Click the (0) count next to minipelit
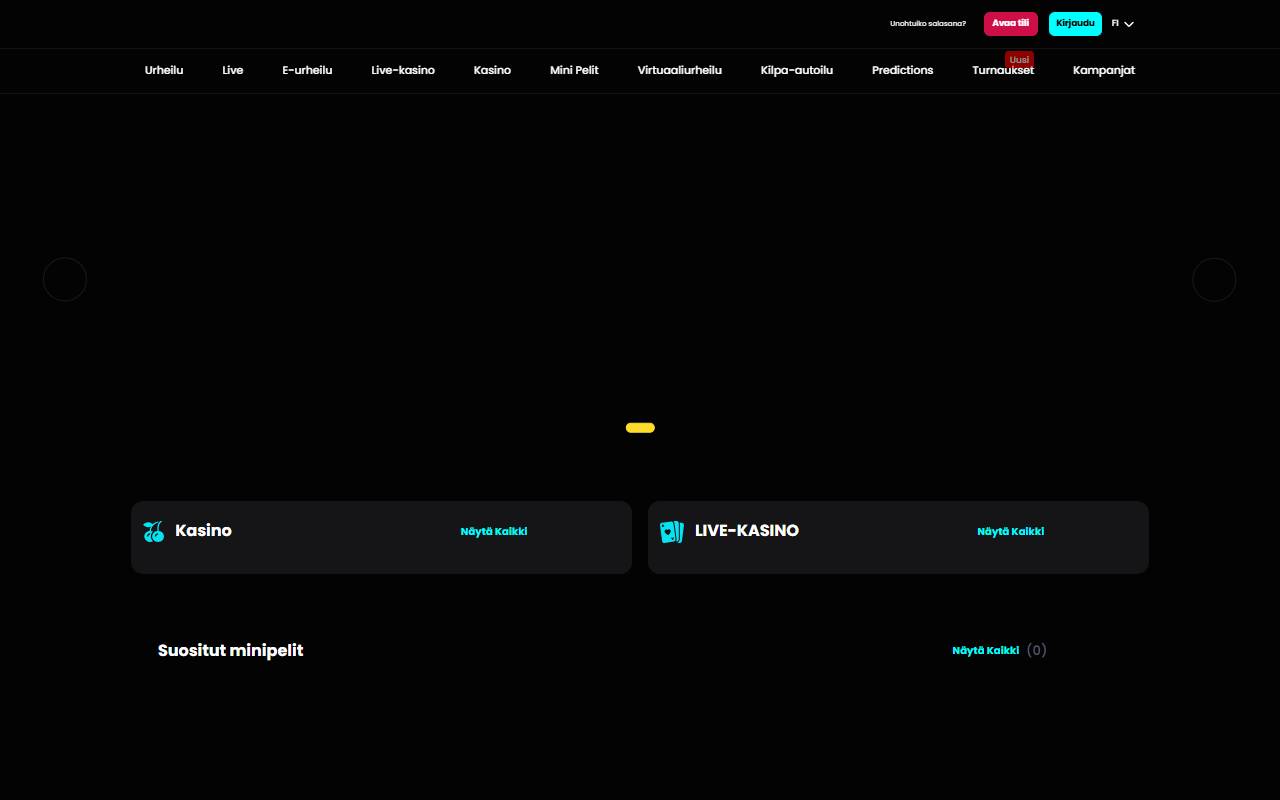 1037,650
